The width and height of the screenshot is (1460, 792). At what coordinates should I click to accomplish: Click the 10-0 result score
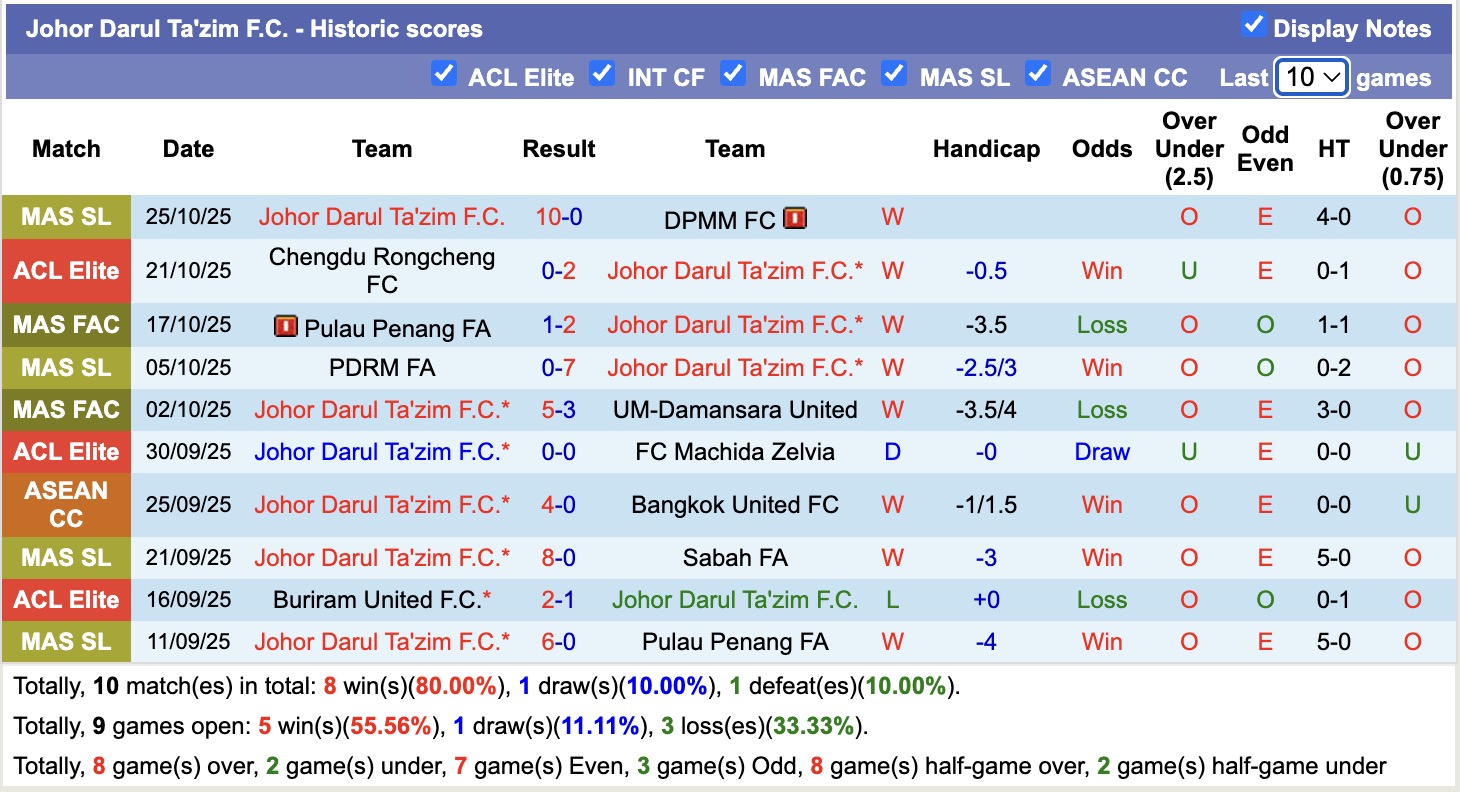click(558, 217)
